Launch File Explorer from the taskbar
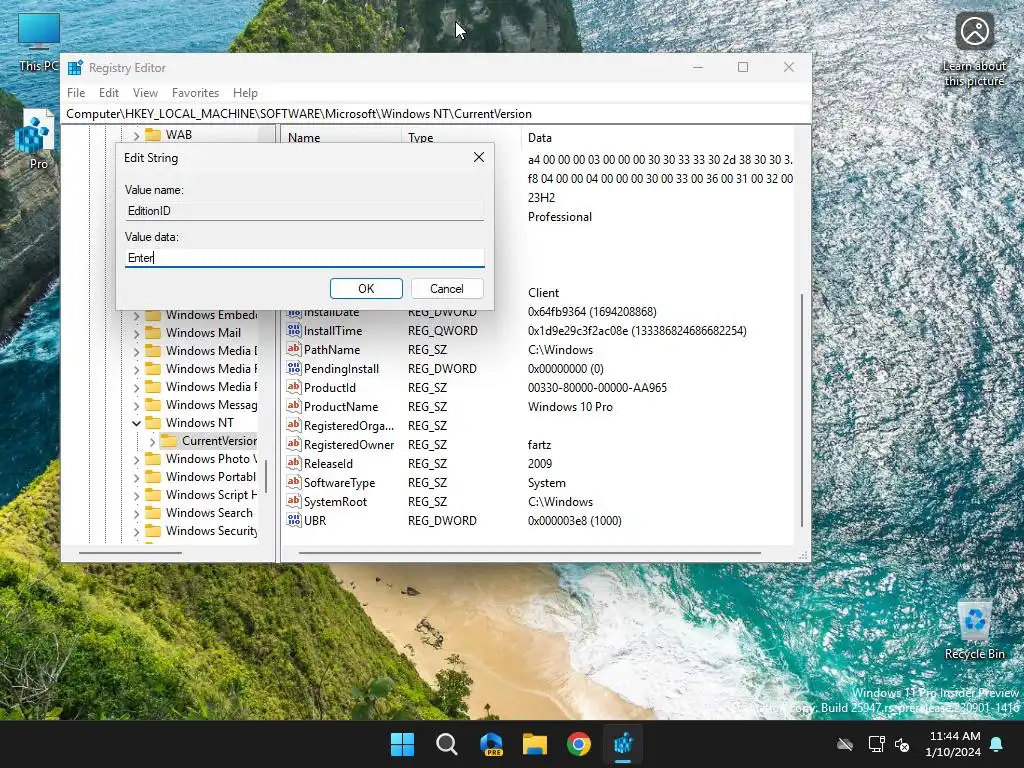The image size is (1024, 768). point(535,744)
